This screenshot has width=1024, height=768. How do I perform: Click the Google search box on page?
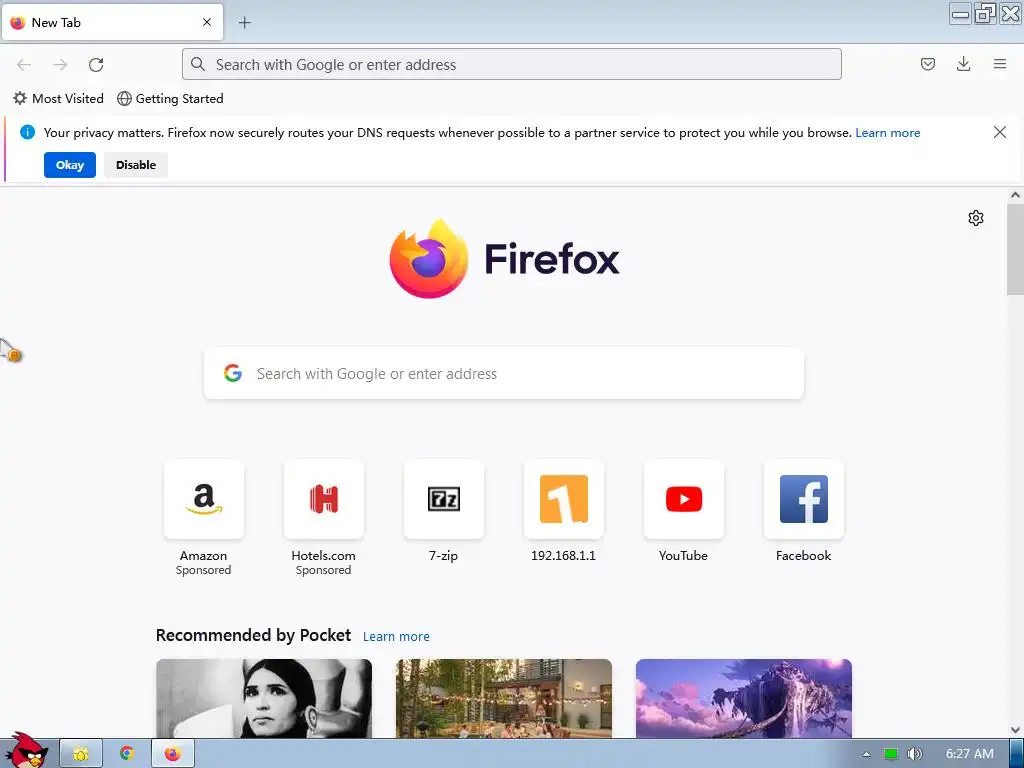pyautogui.click(x=504, y=374)
